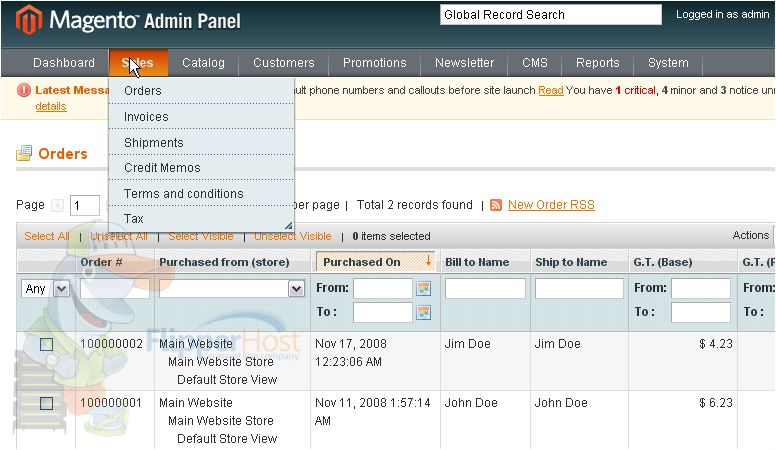Viewport: 776px width, 450px height.
Task: Click the Purchased On From date field
Action: click(383, 289)
